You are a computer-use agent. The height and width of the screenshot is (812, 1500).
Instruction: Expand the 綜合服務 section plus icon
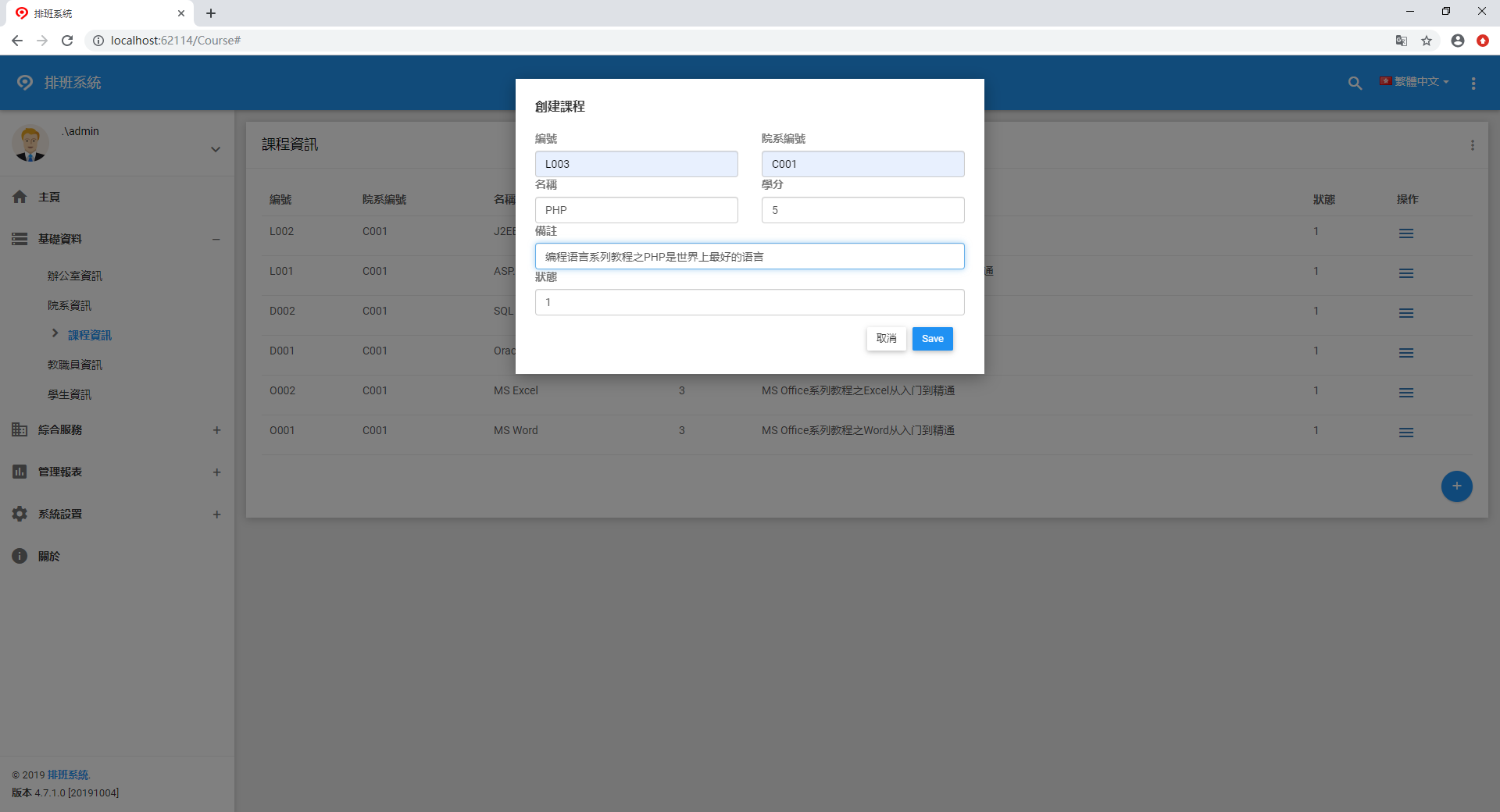tap(216, 430)
